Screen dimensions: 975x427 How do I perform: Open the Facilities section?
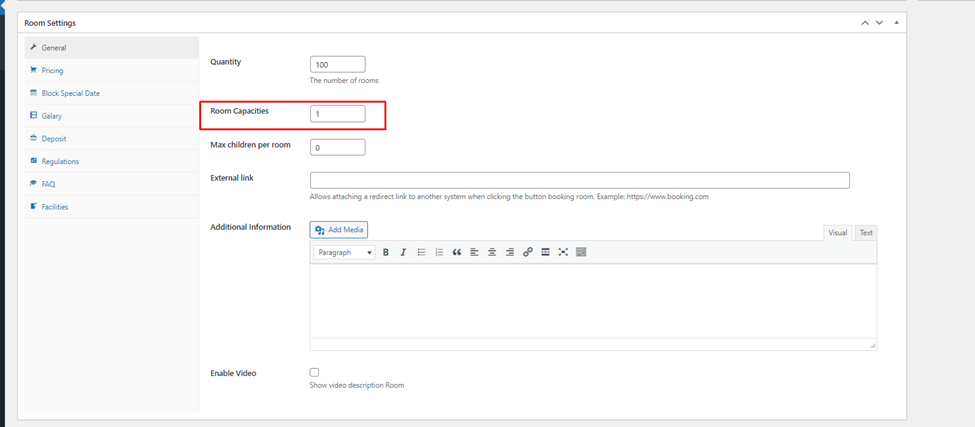click(x=55, y=207)
